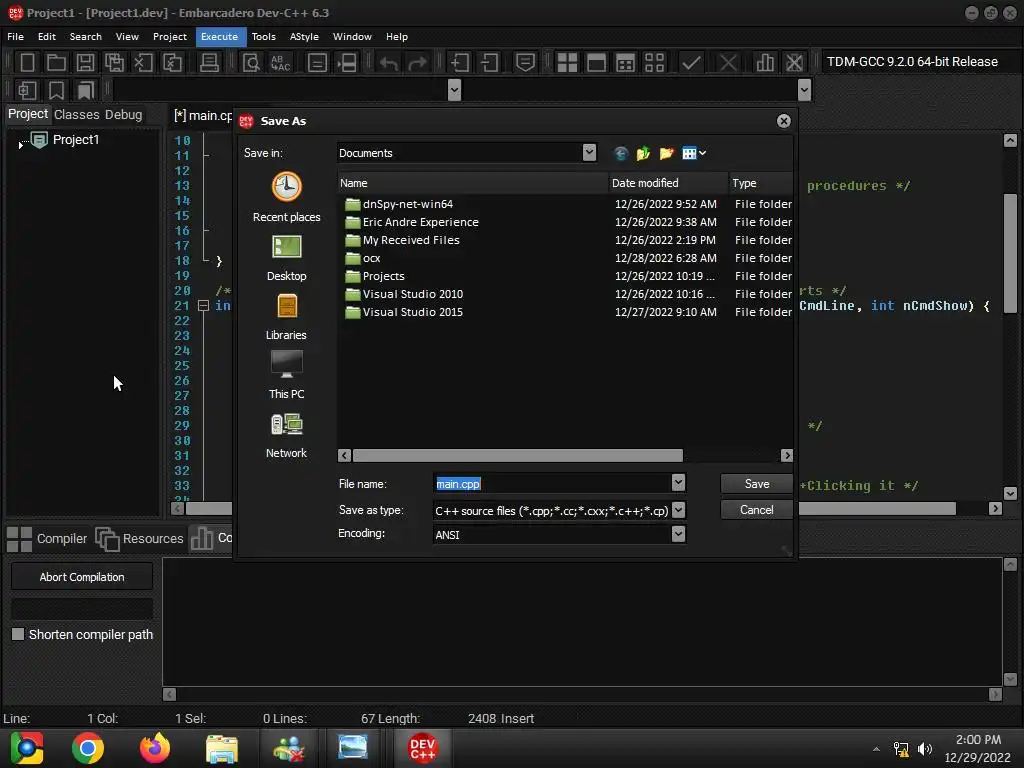Open Recent places in Save As sidebar

[286, 197]
